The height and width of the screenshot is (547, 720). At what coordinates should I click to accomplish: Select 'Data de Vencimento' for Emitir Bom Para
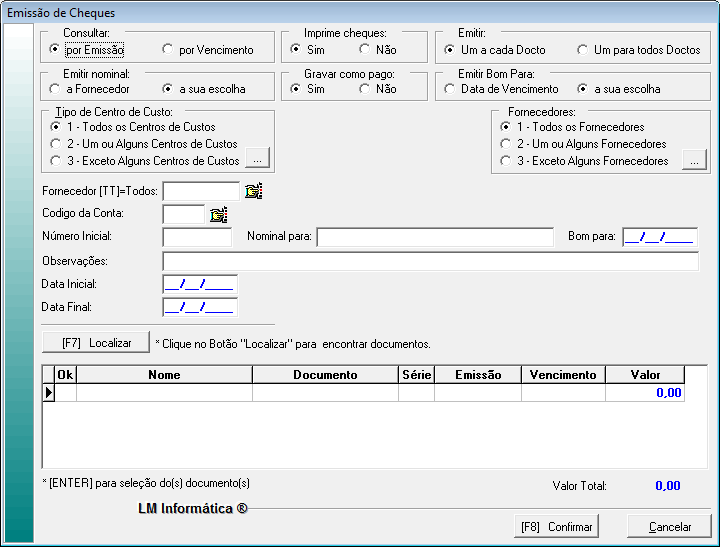point(451,89)
